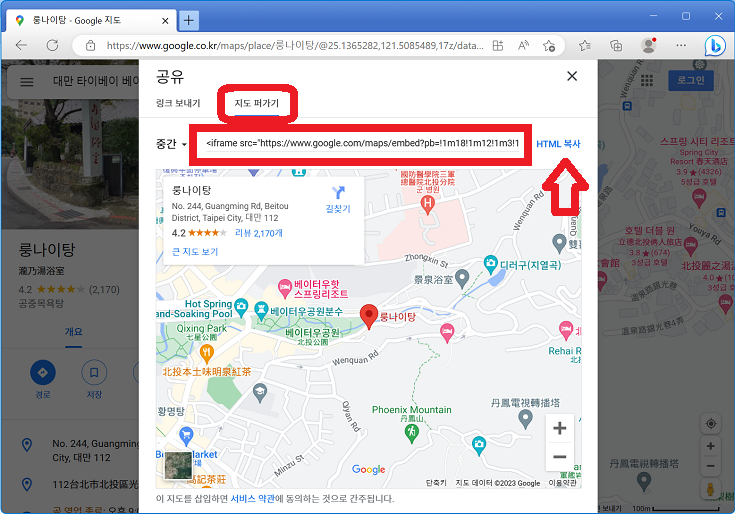Click the address bar URL field
The width and height of the screenshot is (735, 514).
[x=294, y=45]
